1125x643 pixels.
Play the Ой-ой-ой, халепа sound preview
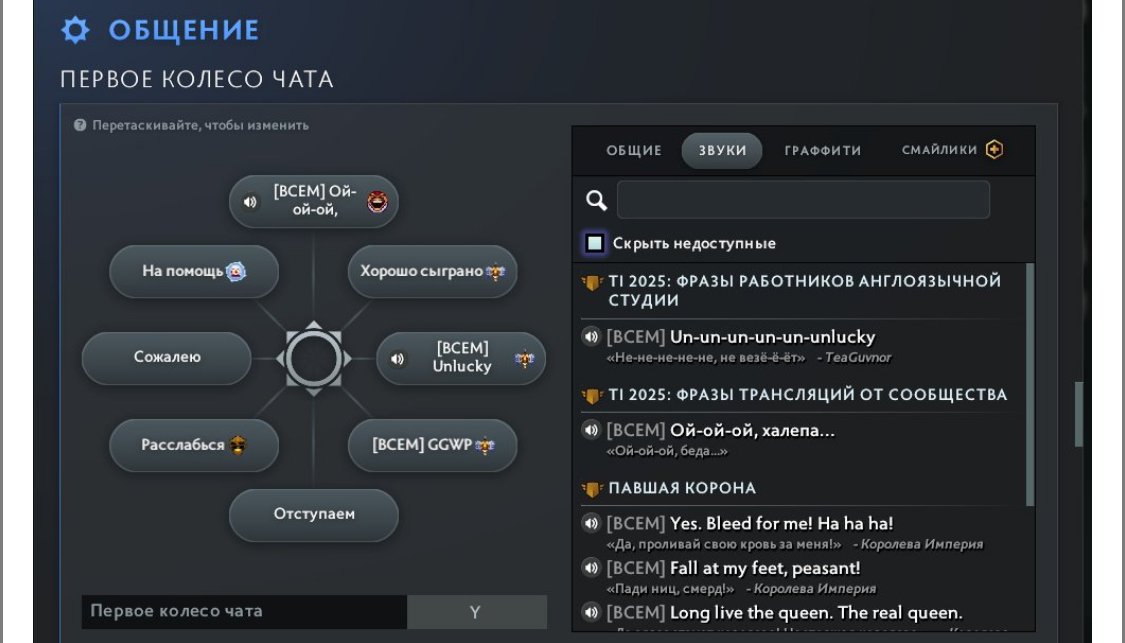(x=591, y=430)
